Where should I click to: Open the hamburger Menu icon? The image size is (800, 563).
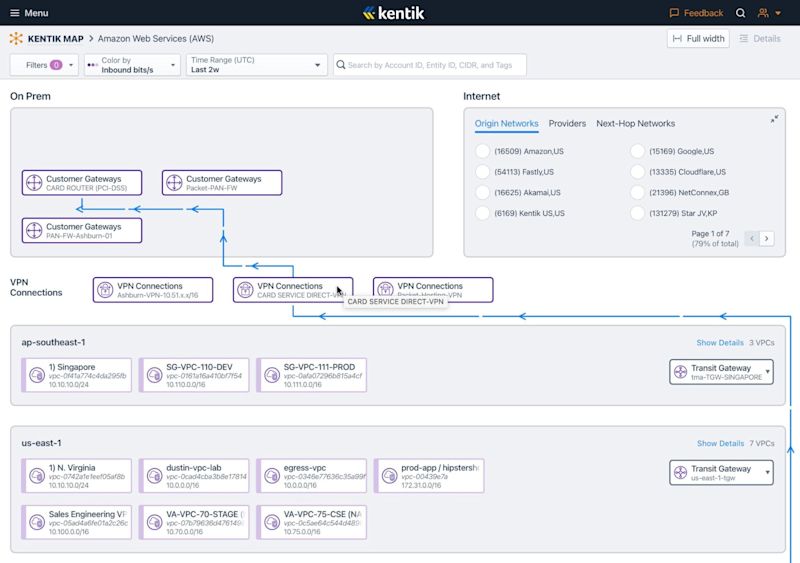15,13
